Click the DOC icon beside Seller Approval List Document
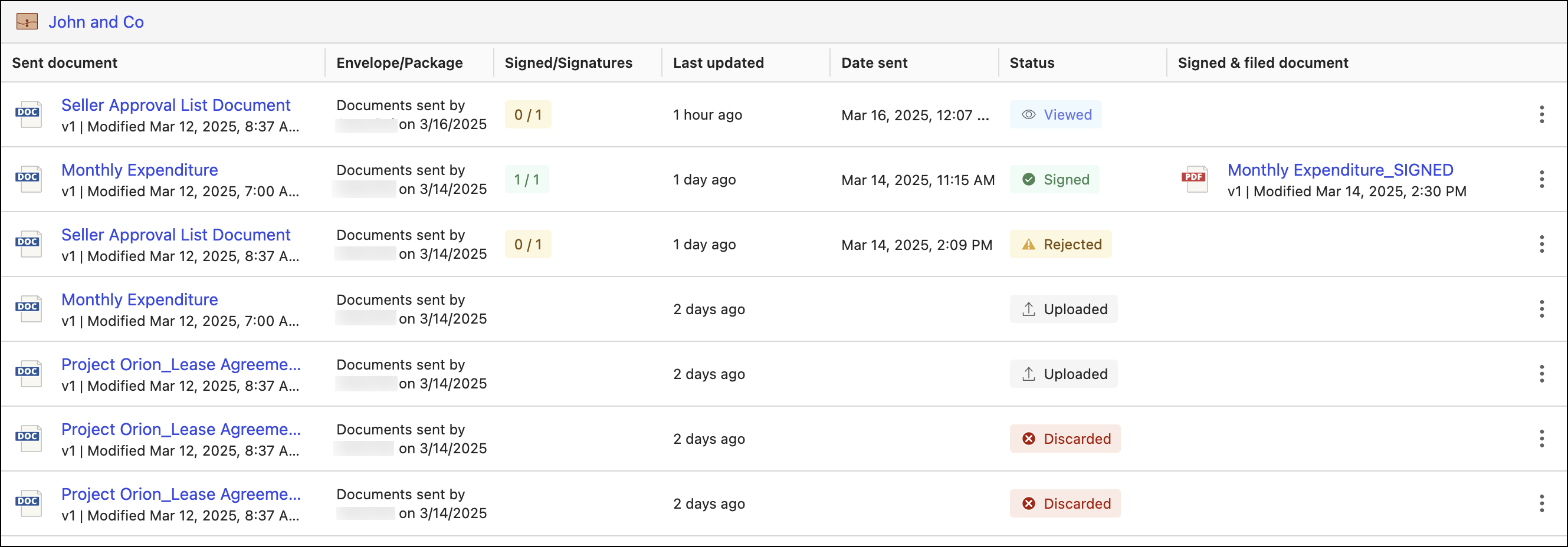The height and width of the screenshot is (547, 1568). click(28, 114)
